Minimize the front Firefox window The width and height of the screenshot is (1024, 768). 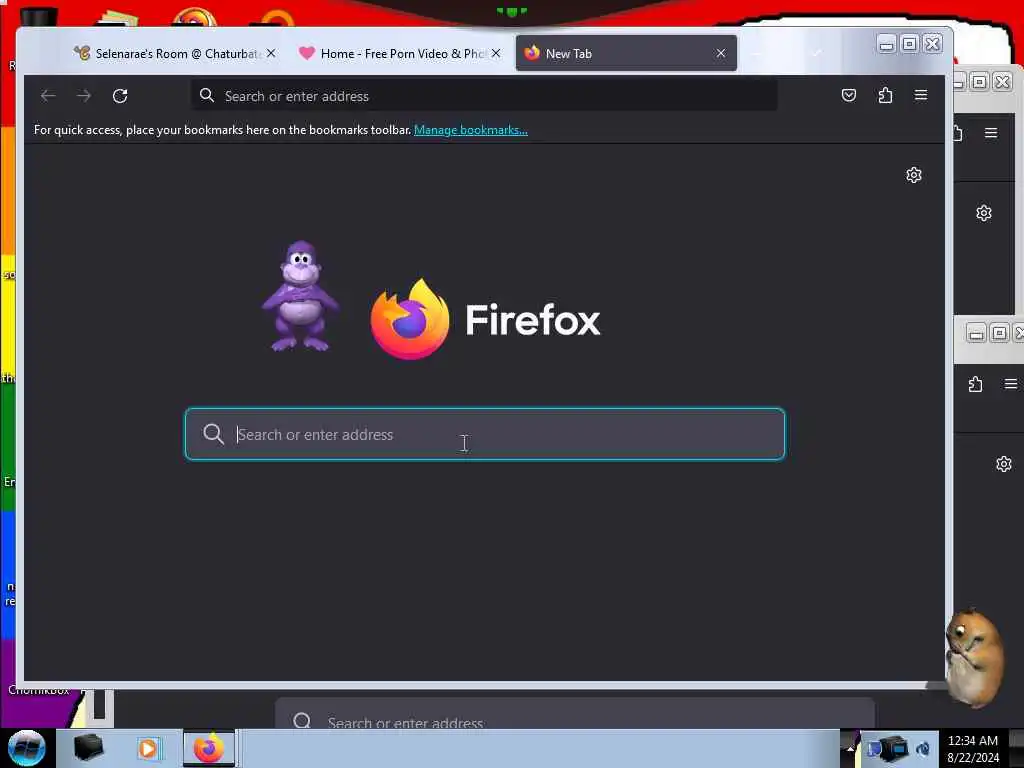886,44
